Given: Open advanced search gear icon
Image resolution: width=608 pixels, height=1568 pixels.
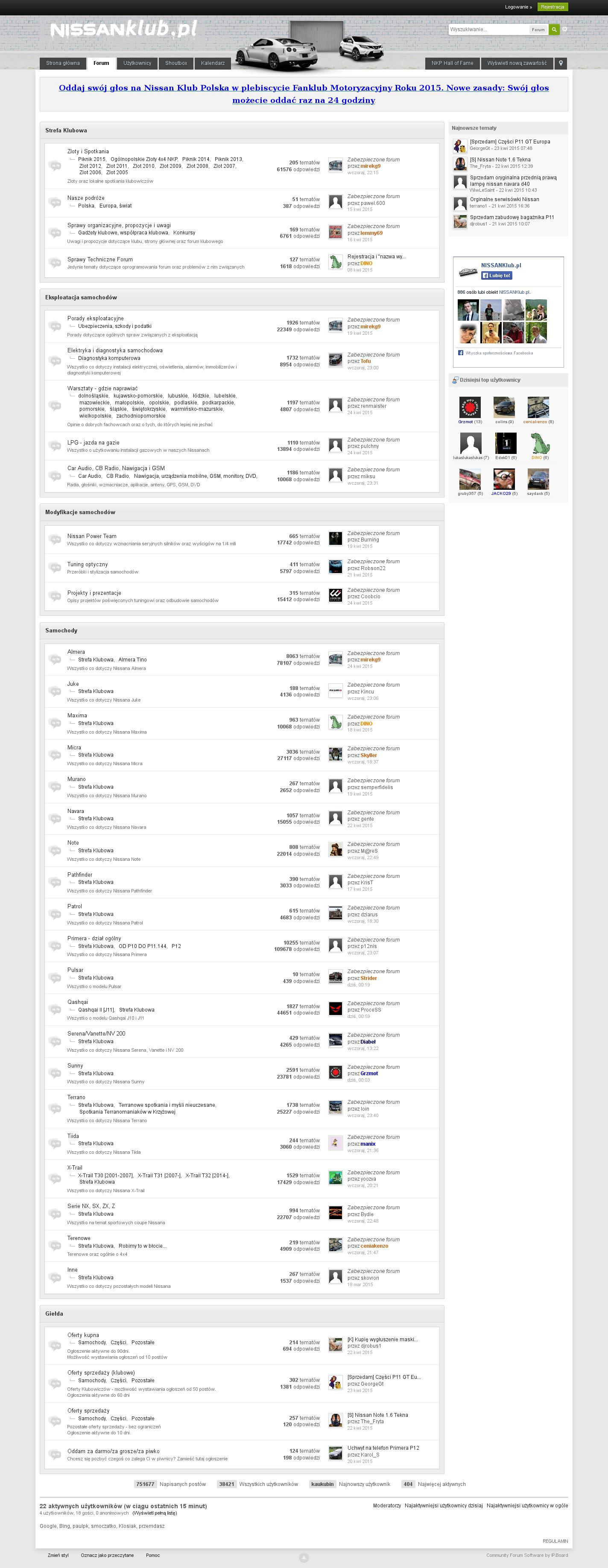Looking at the screenshot, I should point(565,29).
